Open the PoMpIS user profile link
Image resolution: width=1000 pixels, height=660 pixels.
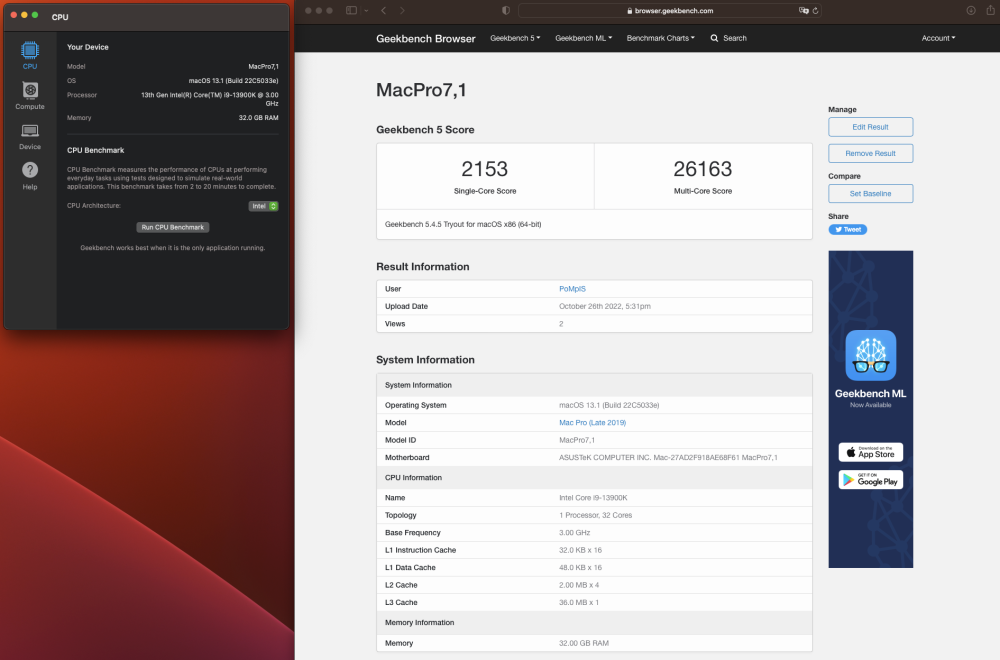click(x=572, y=289)
